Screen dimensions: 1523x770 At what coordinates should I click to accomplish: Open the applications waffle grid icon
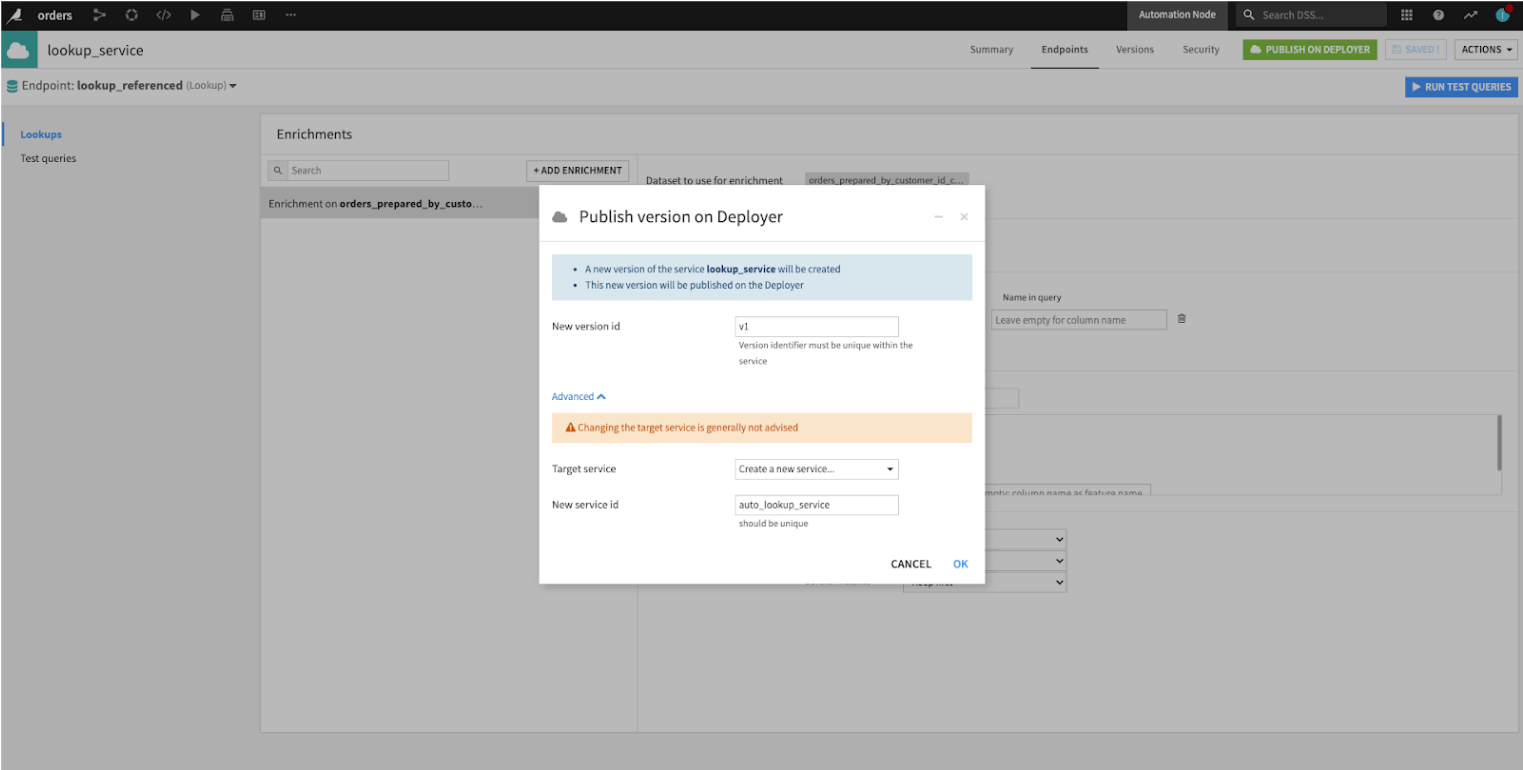(1406, 15)
